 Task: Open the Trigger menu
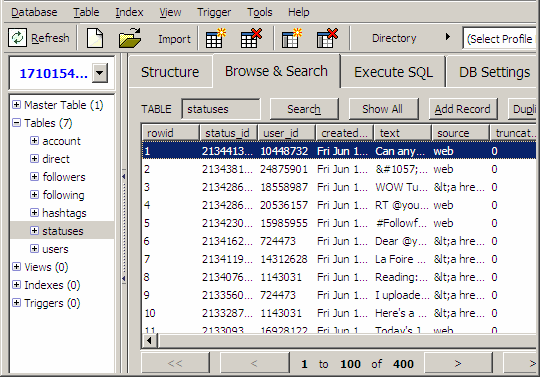pyautogui.click(x=214, y=12)
